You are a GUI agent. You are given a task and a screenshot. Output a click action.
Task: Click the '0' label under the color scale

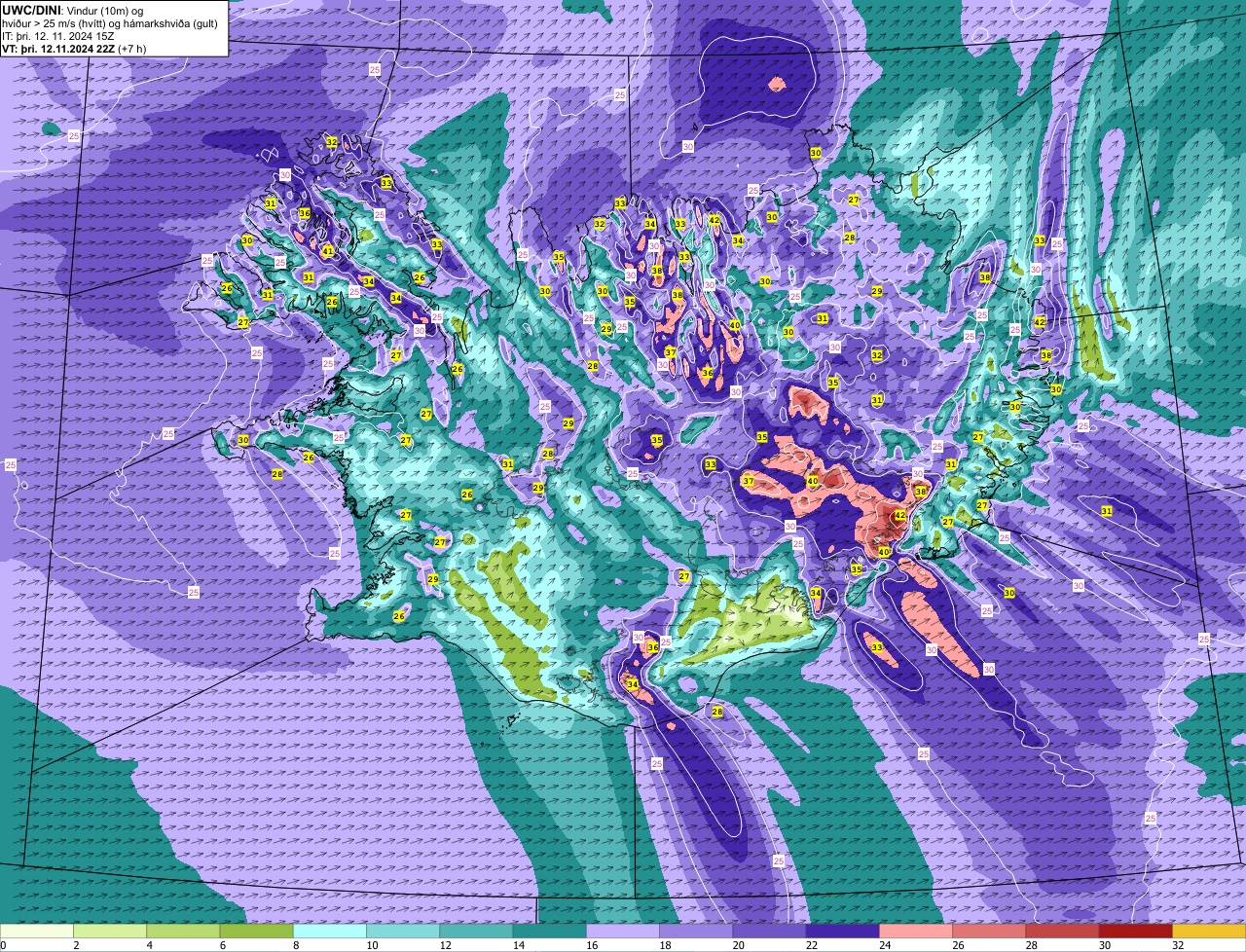[x=3, y=945]
